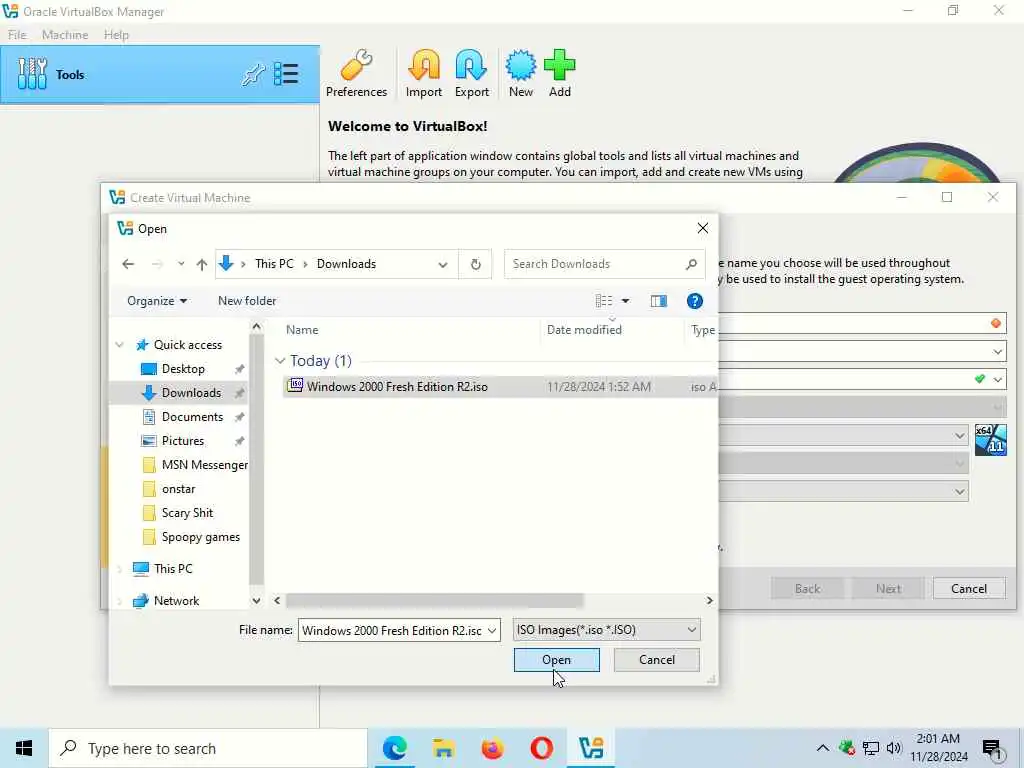The image size is (1024, 768).
Task: Change the file view layout icon
Action: click(x=604, y=300)
